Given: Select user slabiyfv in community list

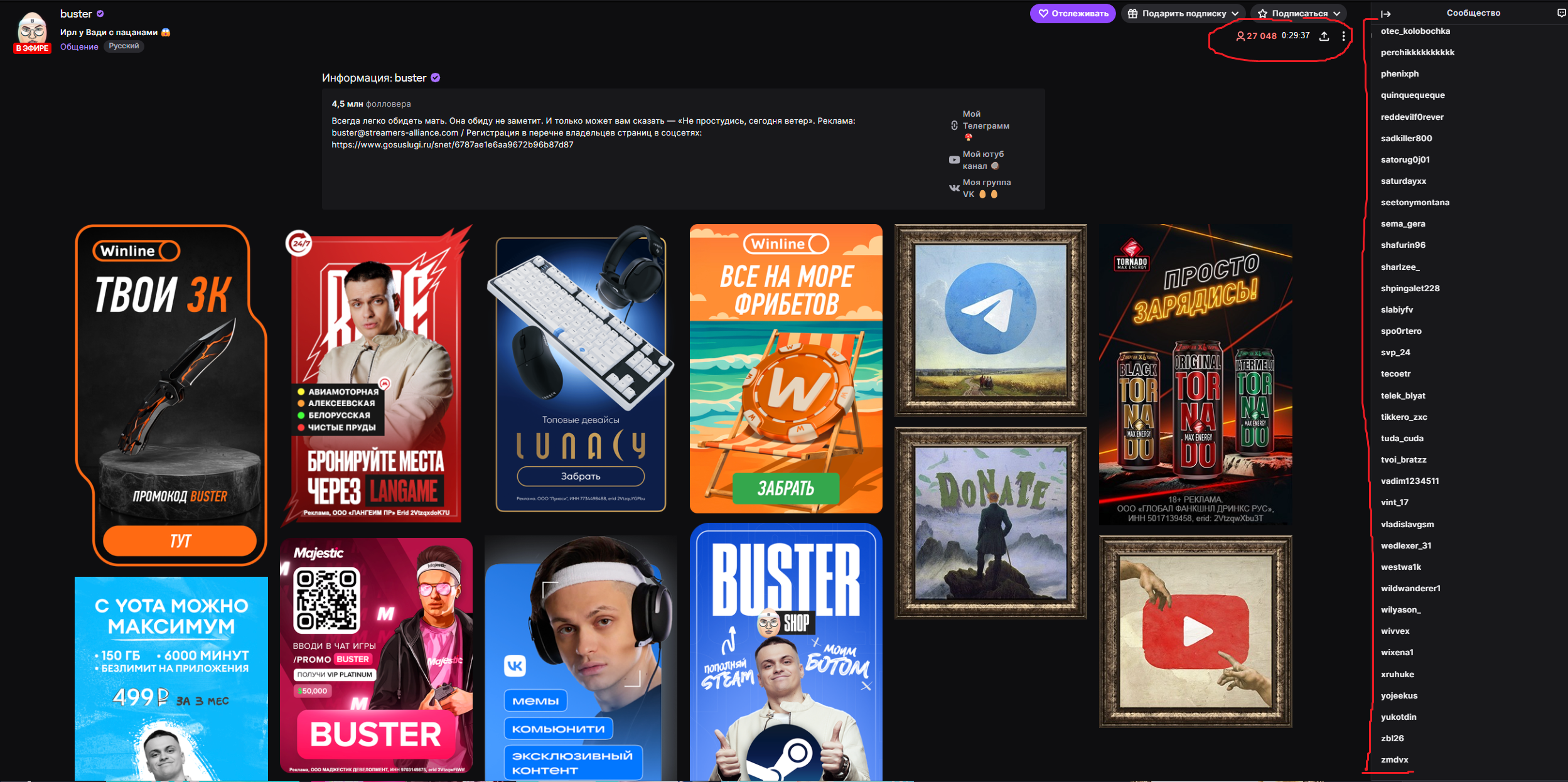Looking at the screenshot, I should coord(1397,309).
